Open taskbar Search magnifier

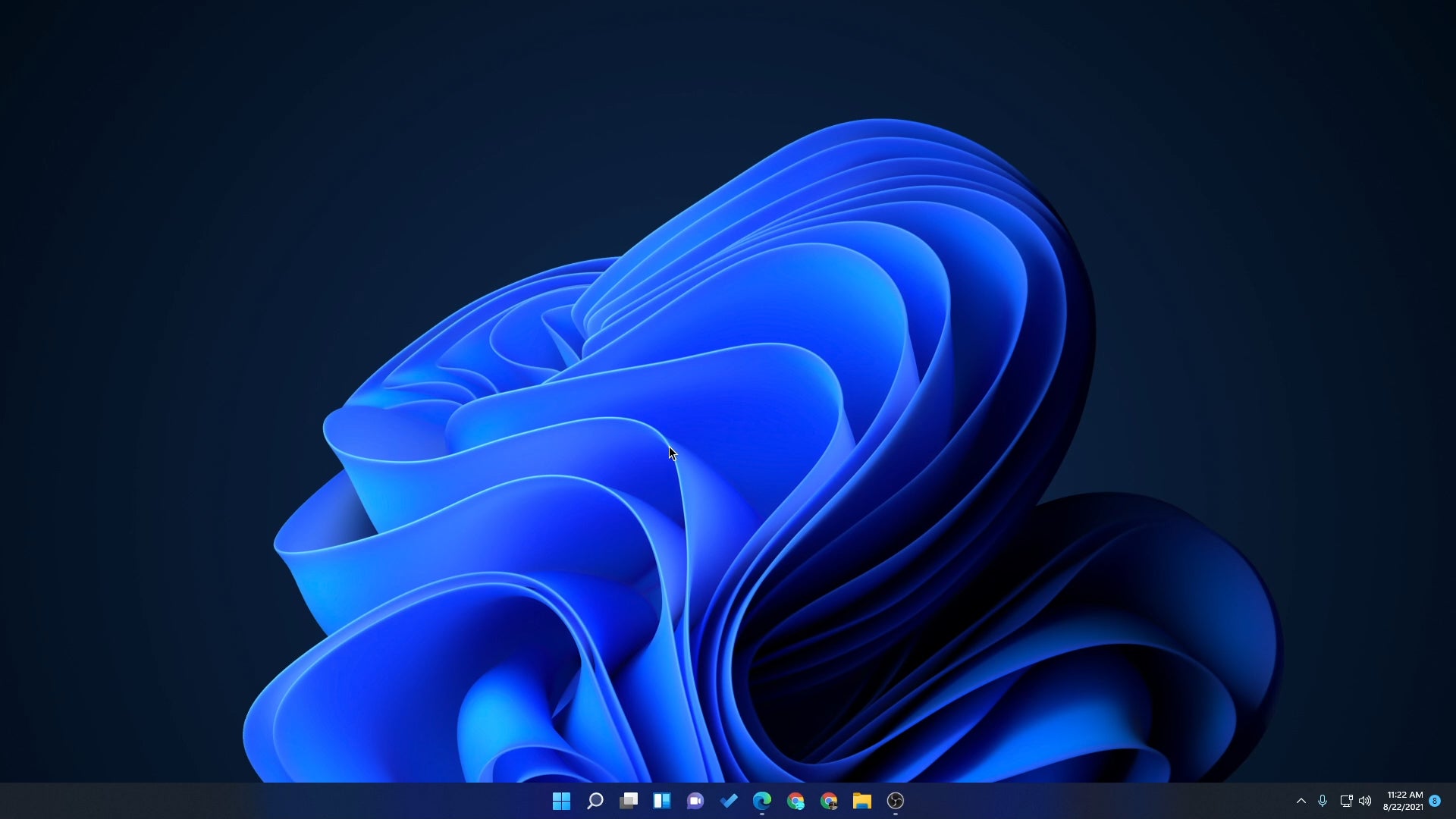tap(595, 801)
